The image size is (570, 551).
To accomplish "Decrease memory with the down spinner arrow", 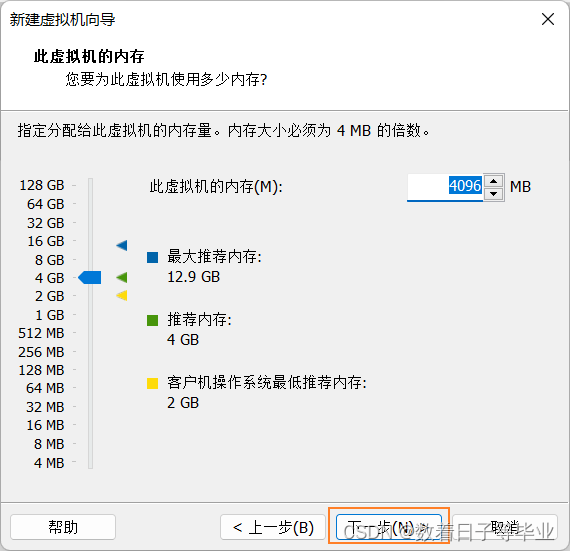I will [493, 194].
